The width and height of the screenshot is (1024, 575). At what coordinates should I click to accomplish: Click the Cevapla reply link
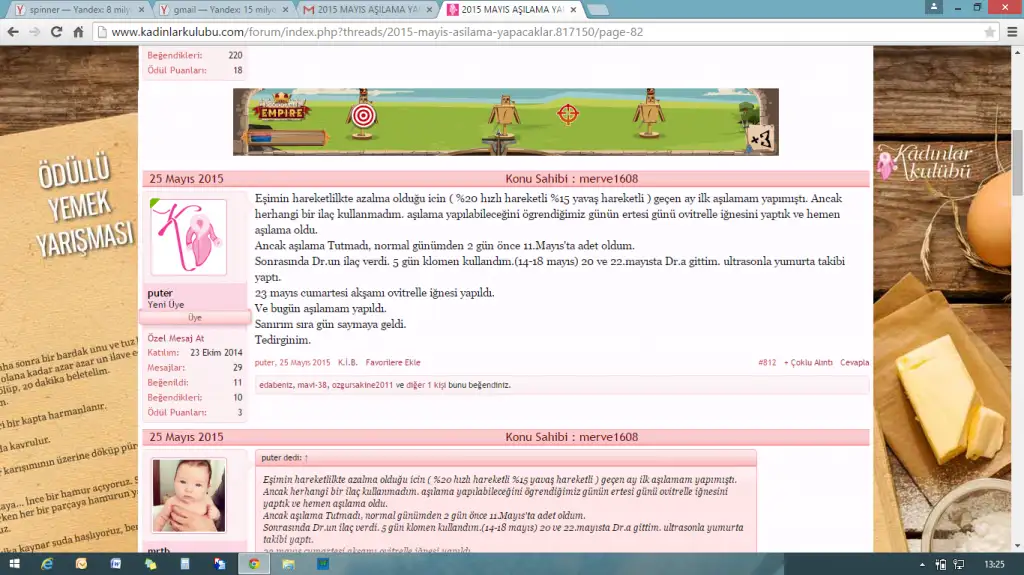click(x=854, y=362)
